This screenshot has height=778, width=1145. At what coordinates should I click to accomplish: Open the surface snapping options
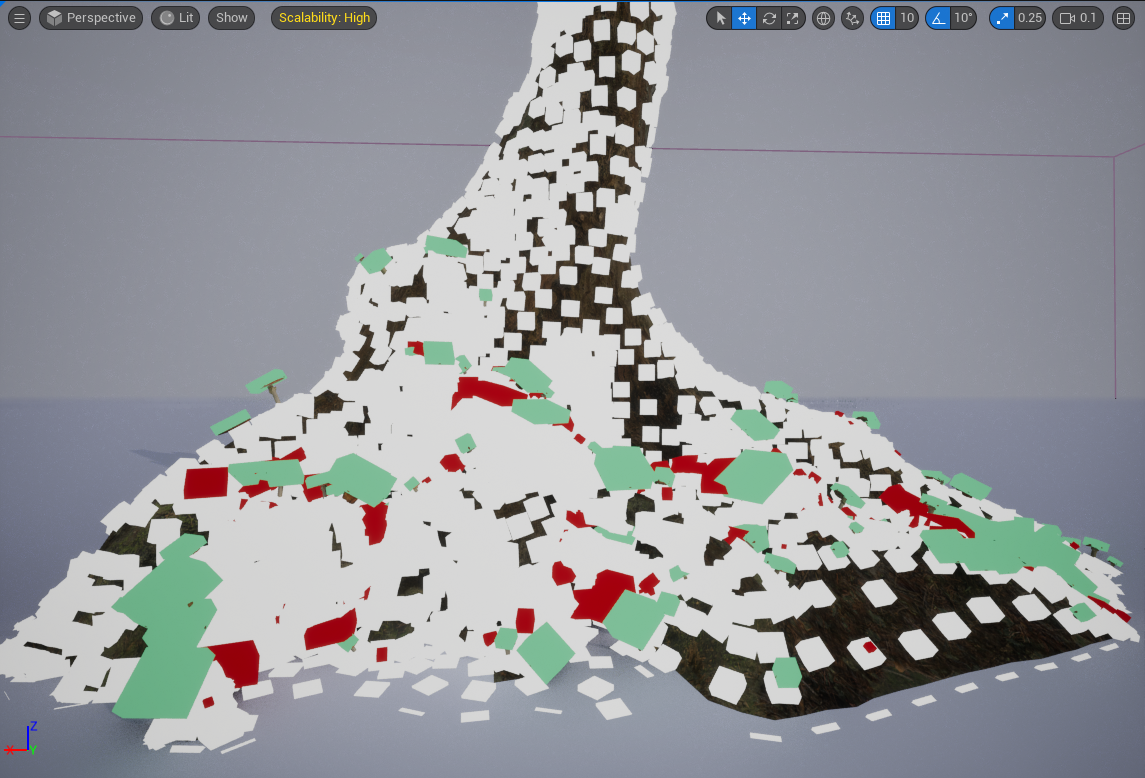[852, 18]
